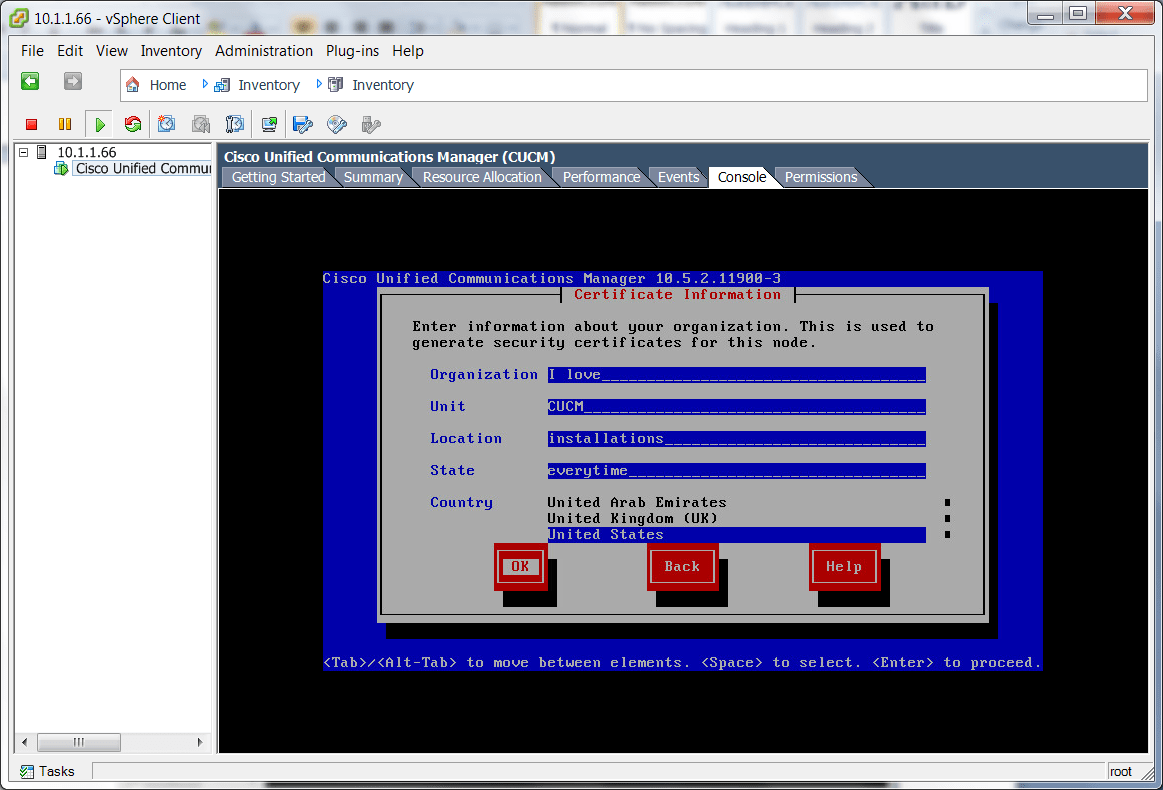Open the Plug-ins menu
This screenshot has height=790, width=1163.
352,51
